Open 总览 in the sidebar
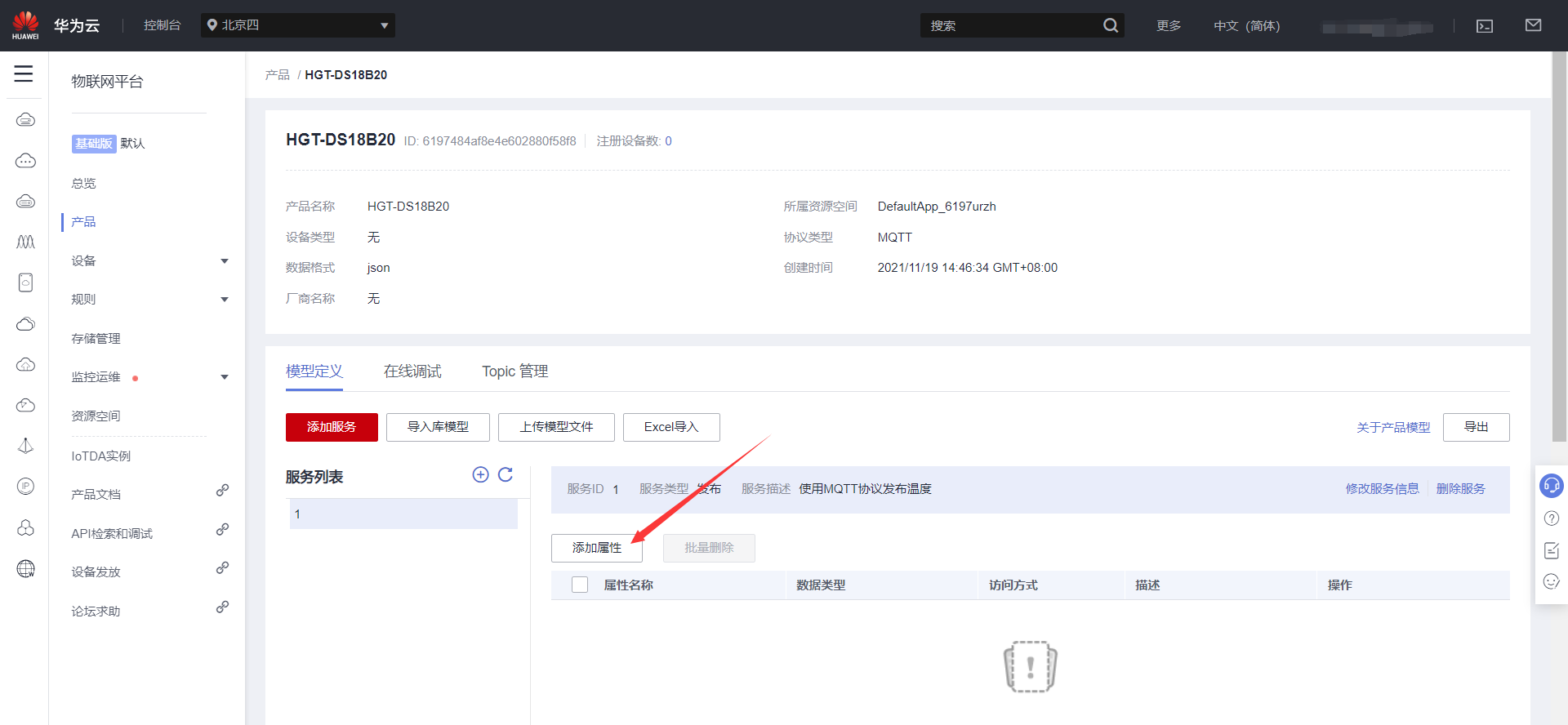 [x=83, y=184]
